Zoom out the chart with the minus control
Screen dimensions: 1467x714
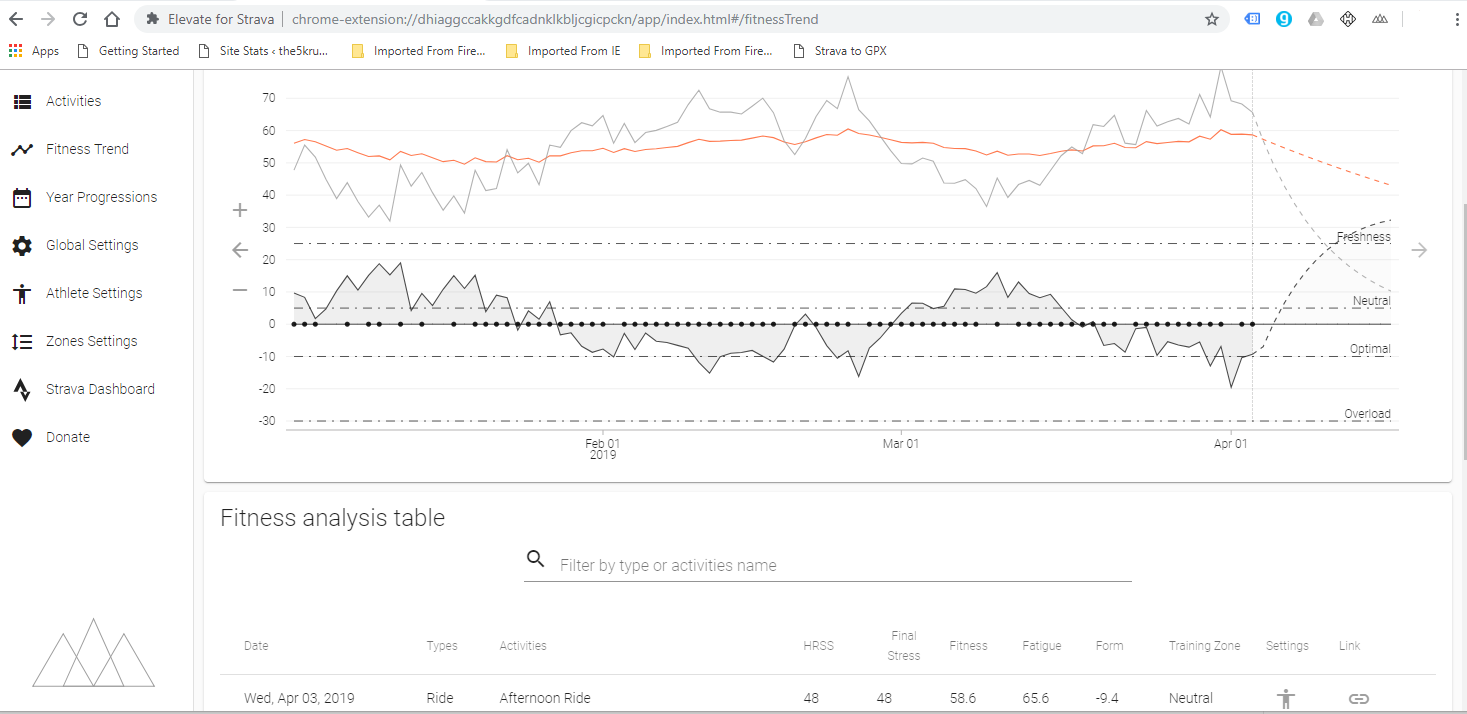point(239,289)
